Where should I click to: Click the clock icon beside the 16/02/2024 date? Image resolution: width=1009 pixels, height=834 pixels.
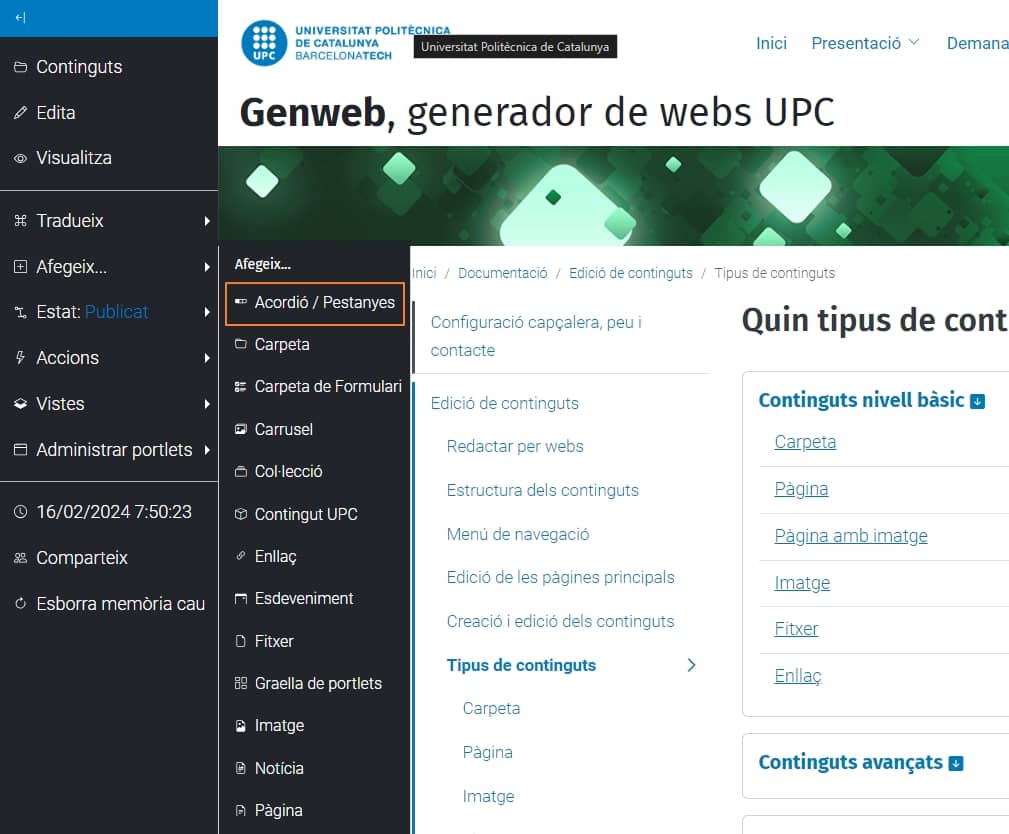pos(21,512)
